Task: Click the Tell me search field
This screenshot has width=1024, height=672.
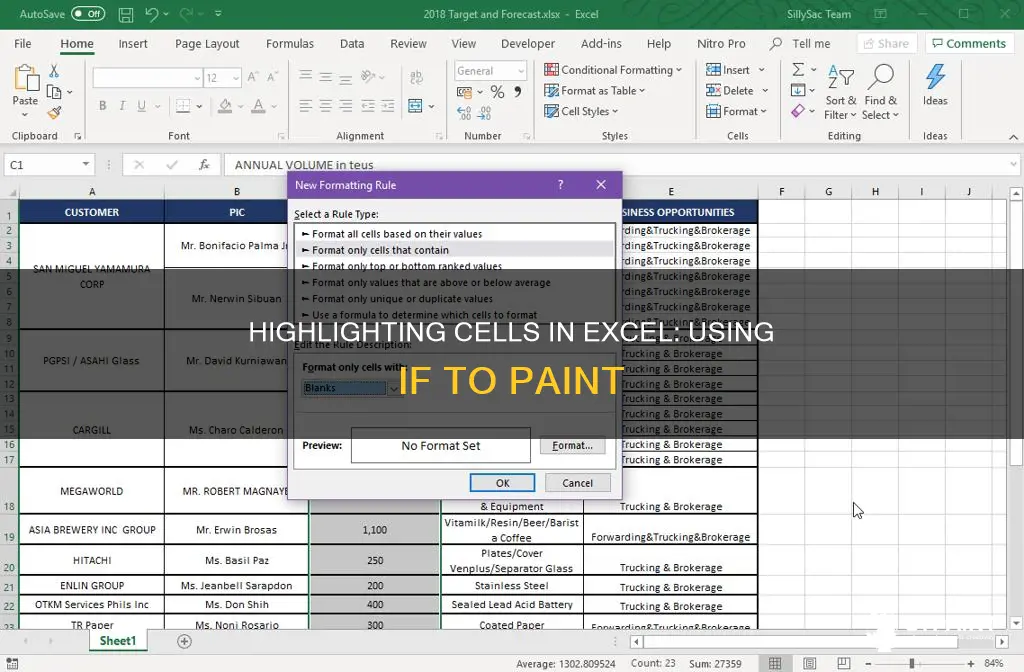Action: [x=810, y=44]
